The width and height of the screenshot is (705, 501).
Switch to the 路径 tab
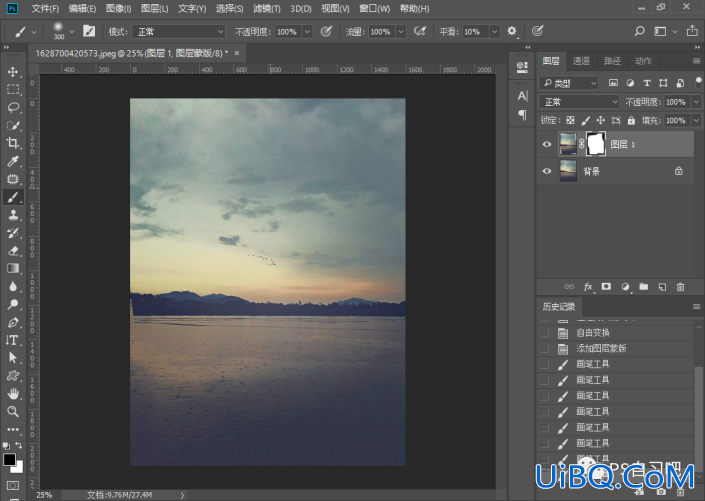[612, 61]
